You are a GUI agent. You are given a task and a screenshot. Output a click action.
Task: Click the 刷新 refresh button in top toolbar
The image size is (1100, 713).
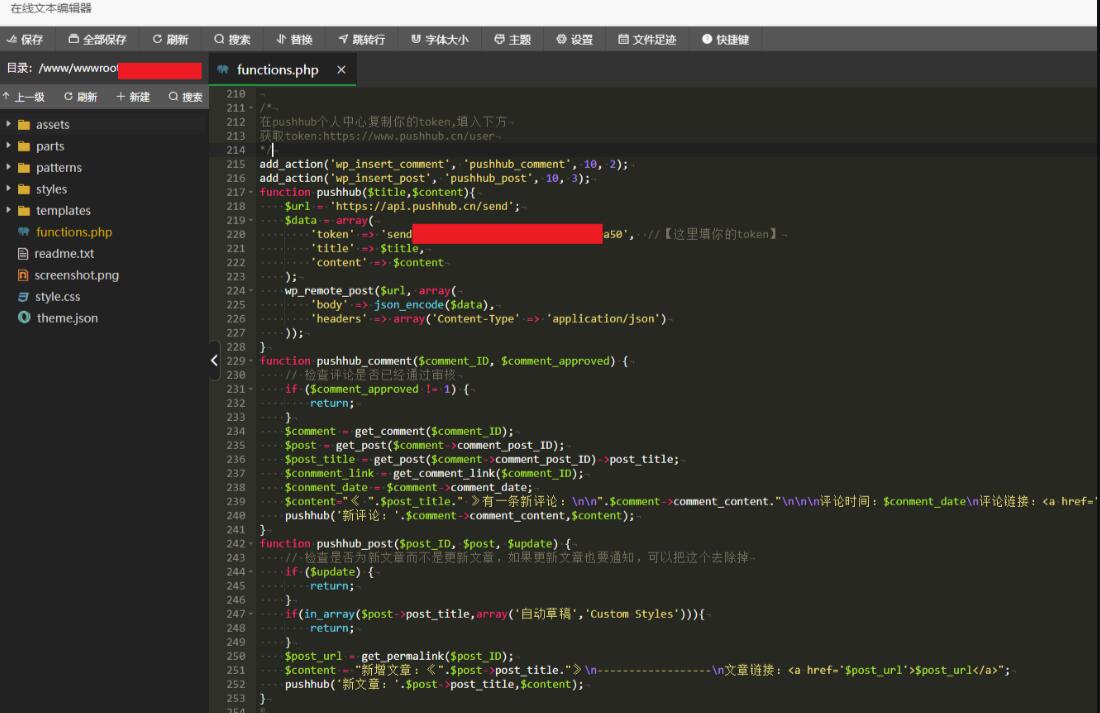point(170,39)
